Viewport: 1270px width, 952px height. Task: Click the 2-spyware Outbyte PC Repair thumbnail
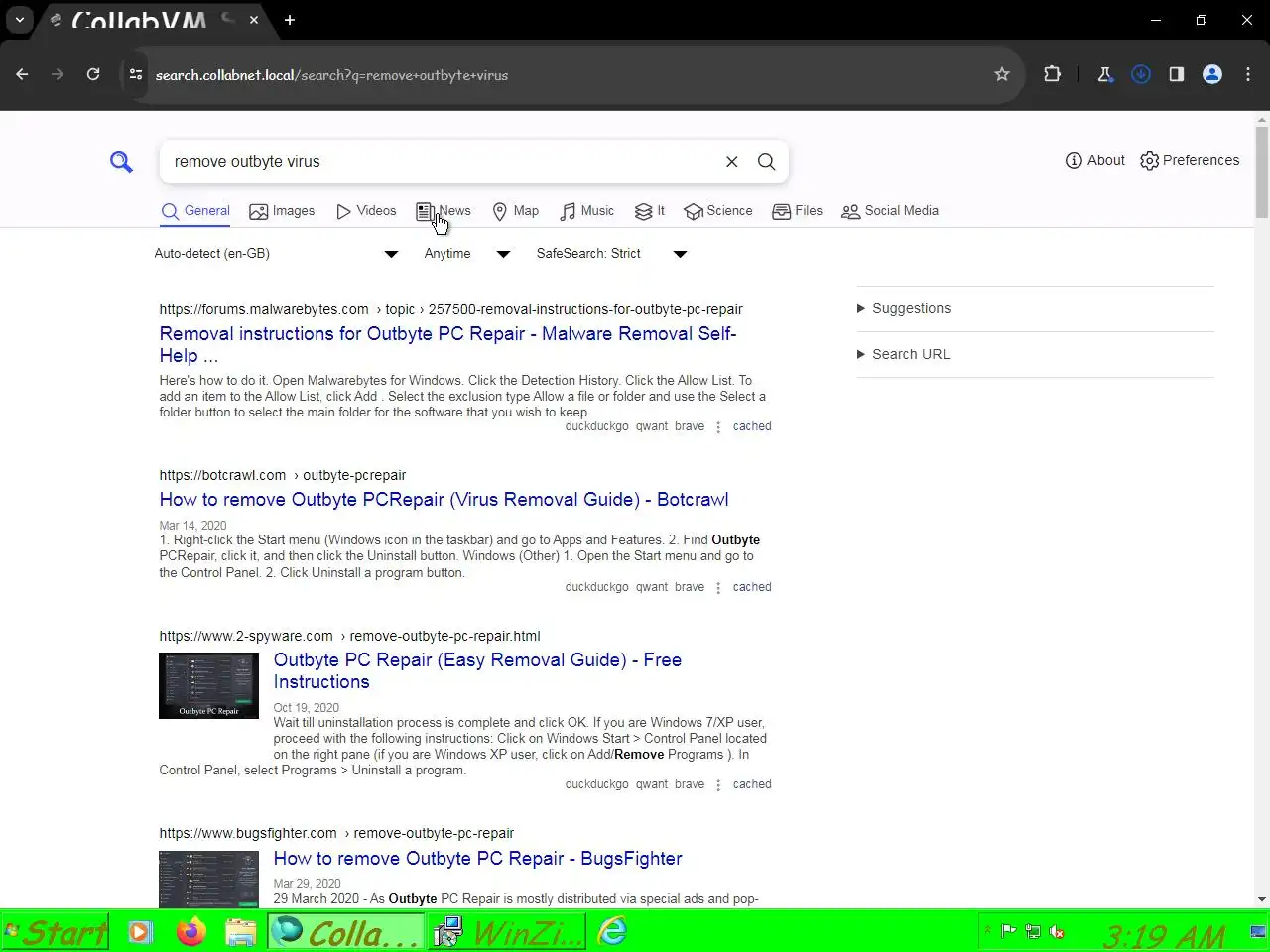click(x=208, y=685)
